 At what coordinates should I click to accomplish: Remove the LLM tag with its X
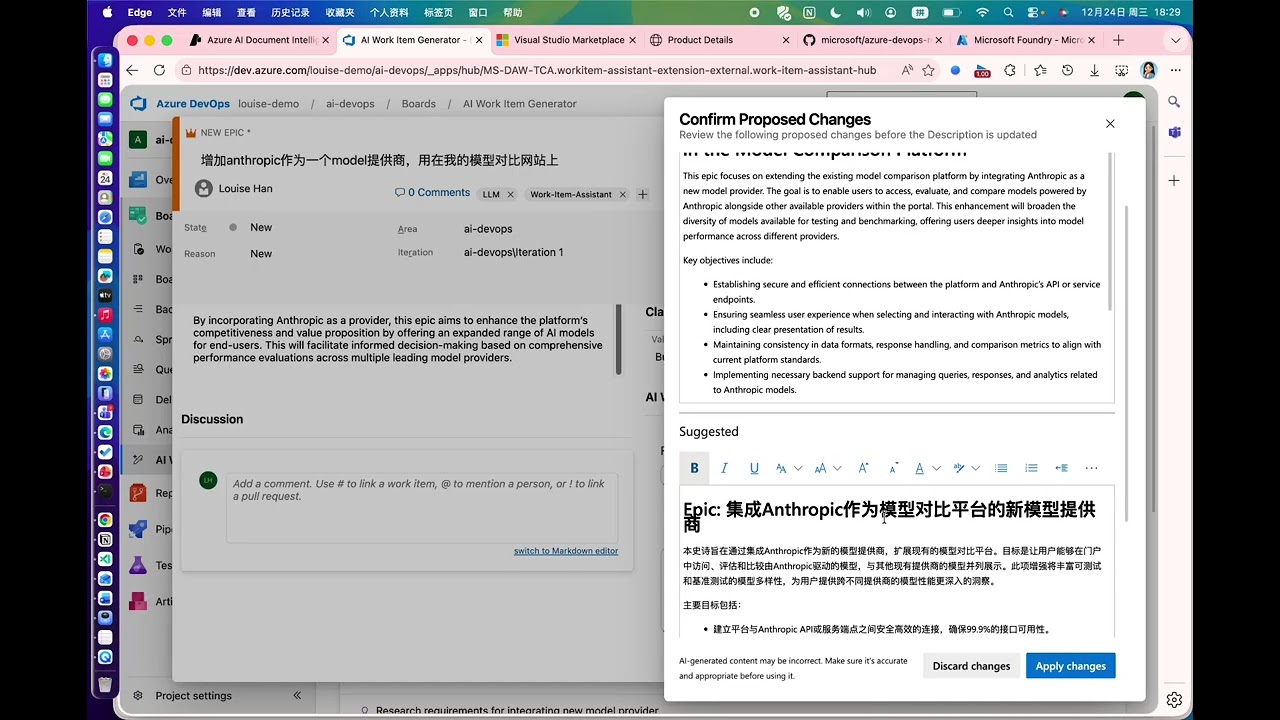click(510, 195)
